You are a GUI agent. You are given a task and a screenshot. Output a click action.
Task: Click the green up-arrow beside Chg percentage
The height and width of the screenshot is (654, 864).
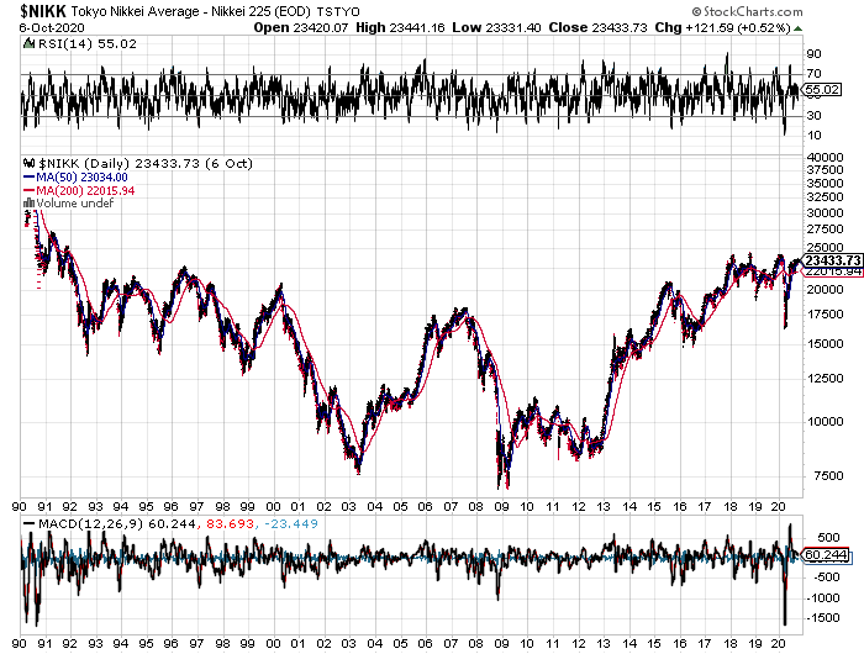(x=797, y=28)
